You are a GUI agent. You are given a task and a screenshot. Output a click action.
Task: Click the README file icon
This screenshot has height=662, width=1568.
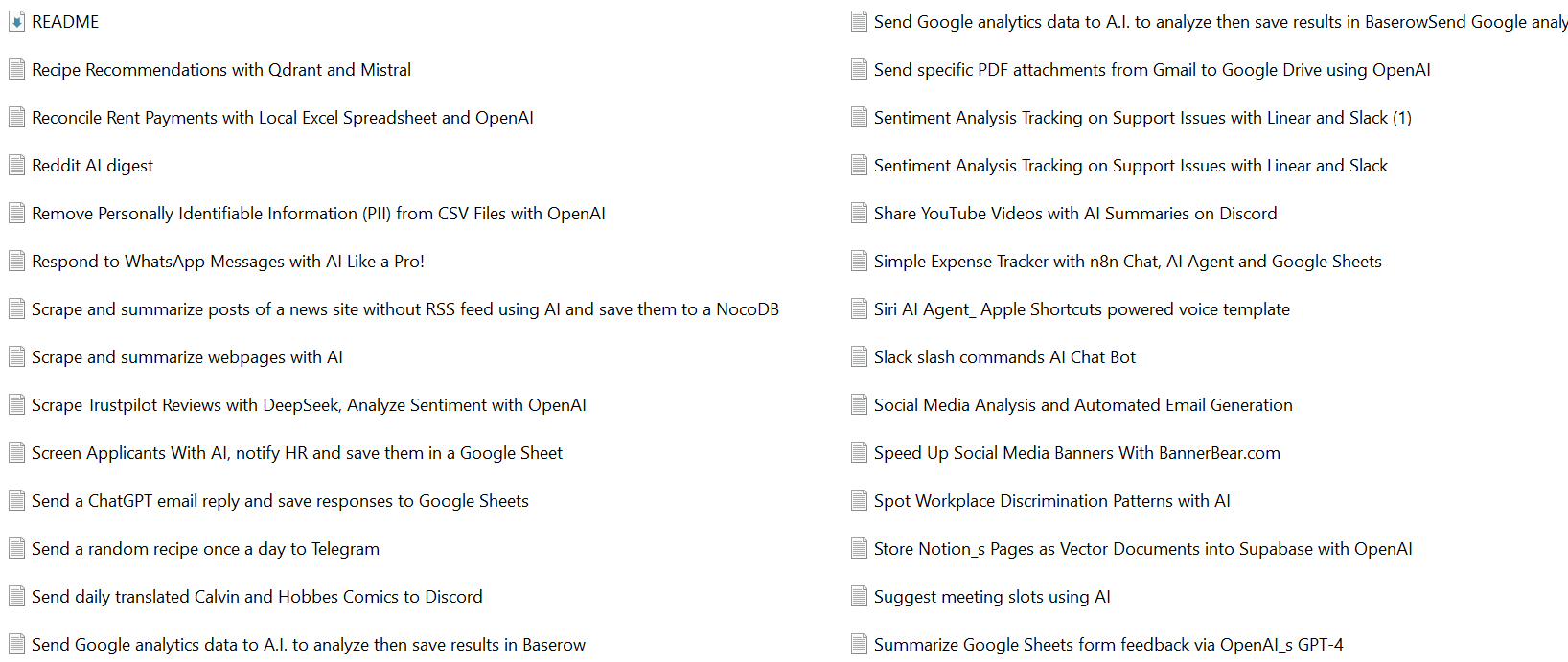click(16, 22)
